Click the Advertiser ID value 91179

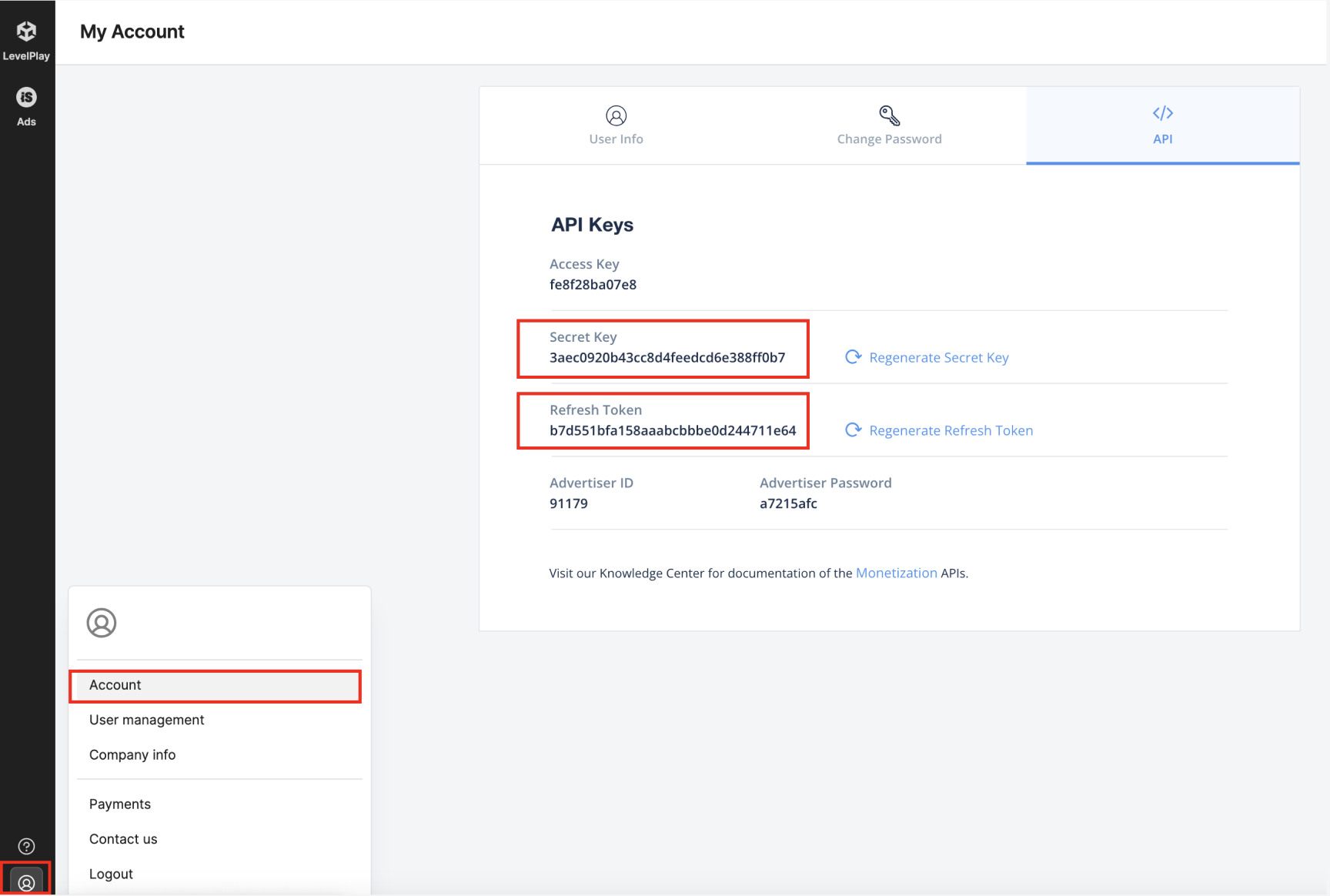(569, 504)
